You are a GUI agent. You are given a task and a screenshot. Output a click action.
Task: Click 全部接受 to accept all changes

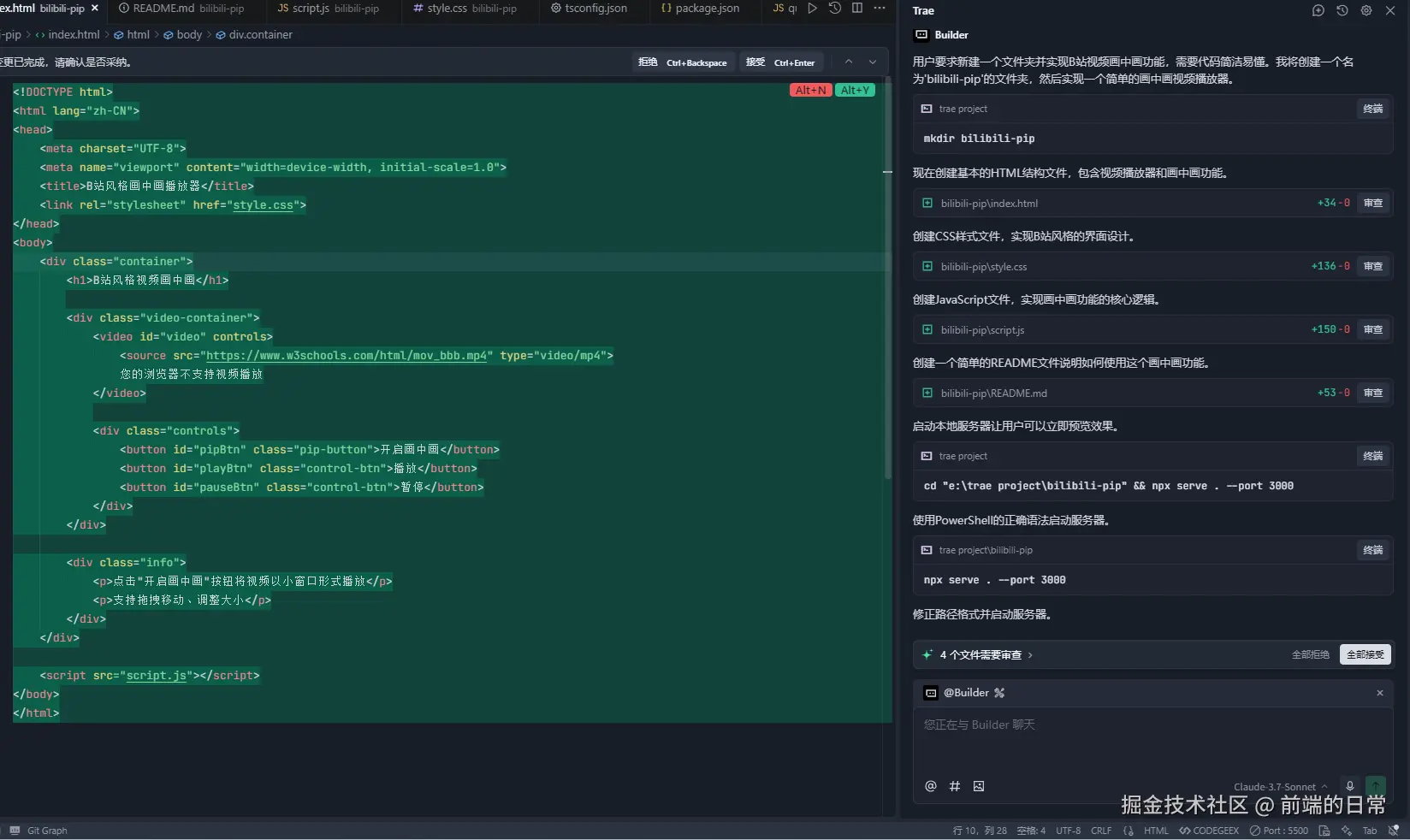pos(1366,654)
